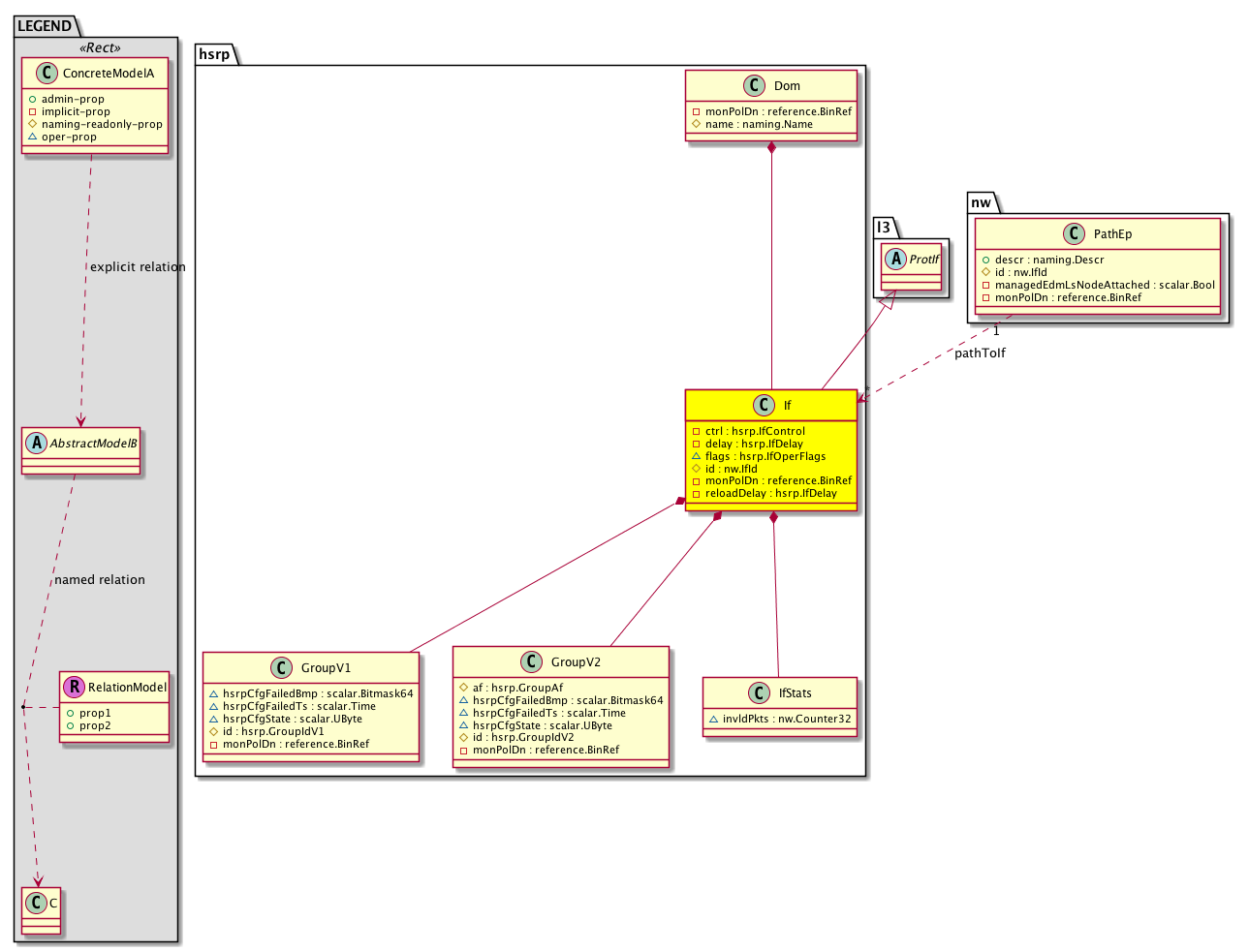Screen dimensions: 1249x952
Task: Select the abstract A icon of ProtIf
Action: [896, 259]
